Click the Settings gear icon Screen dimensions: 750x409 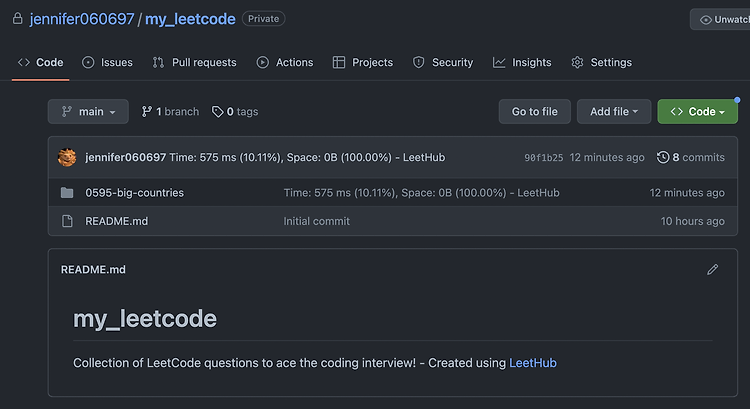577,63
